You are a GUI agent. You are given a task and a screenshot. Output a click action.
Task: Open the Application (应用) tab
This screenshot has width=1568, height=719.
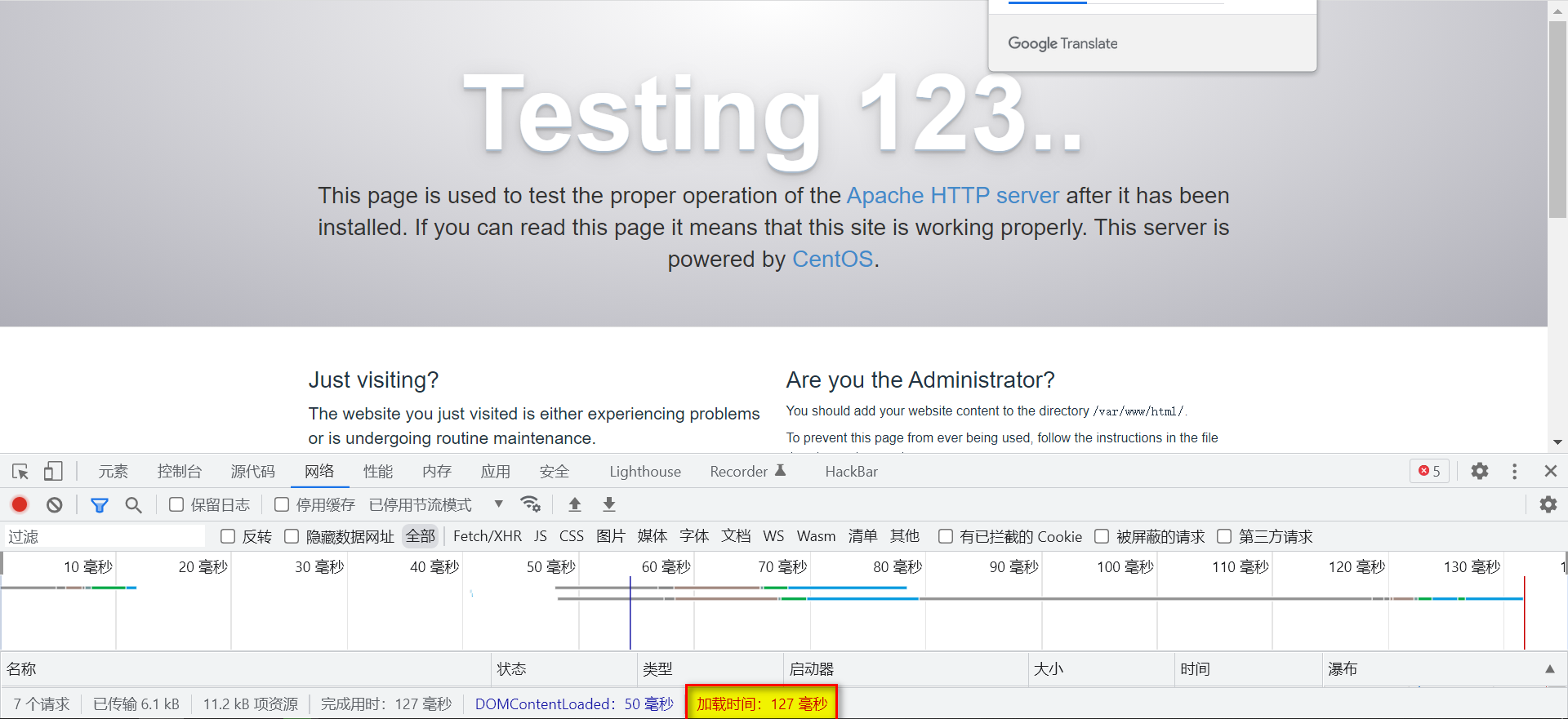point(496,472)
